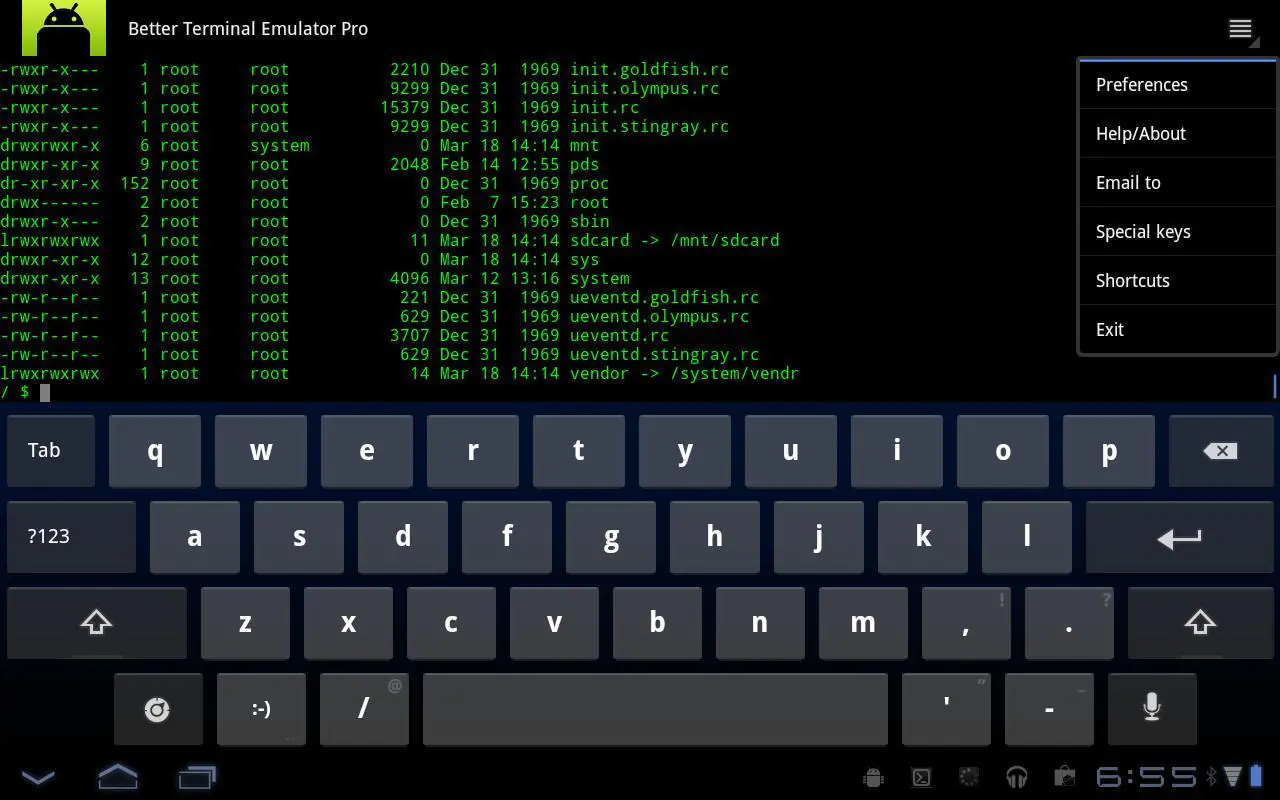Switch to symbols with the ?123 key
The width and height of the screenshot is (1280, 800).
(x=70, y=537)
